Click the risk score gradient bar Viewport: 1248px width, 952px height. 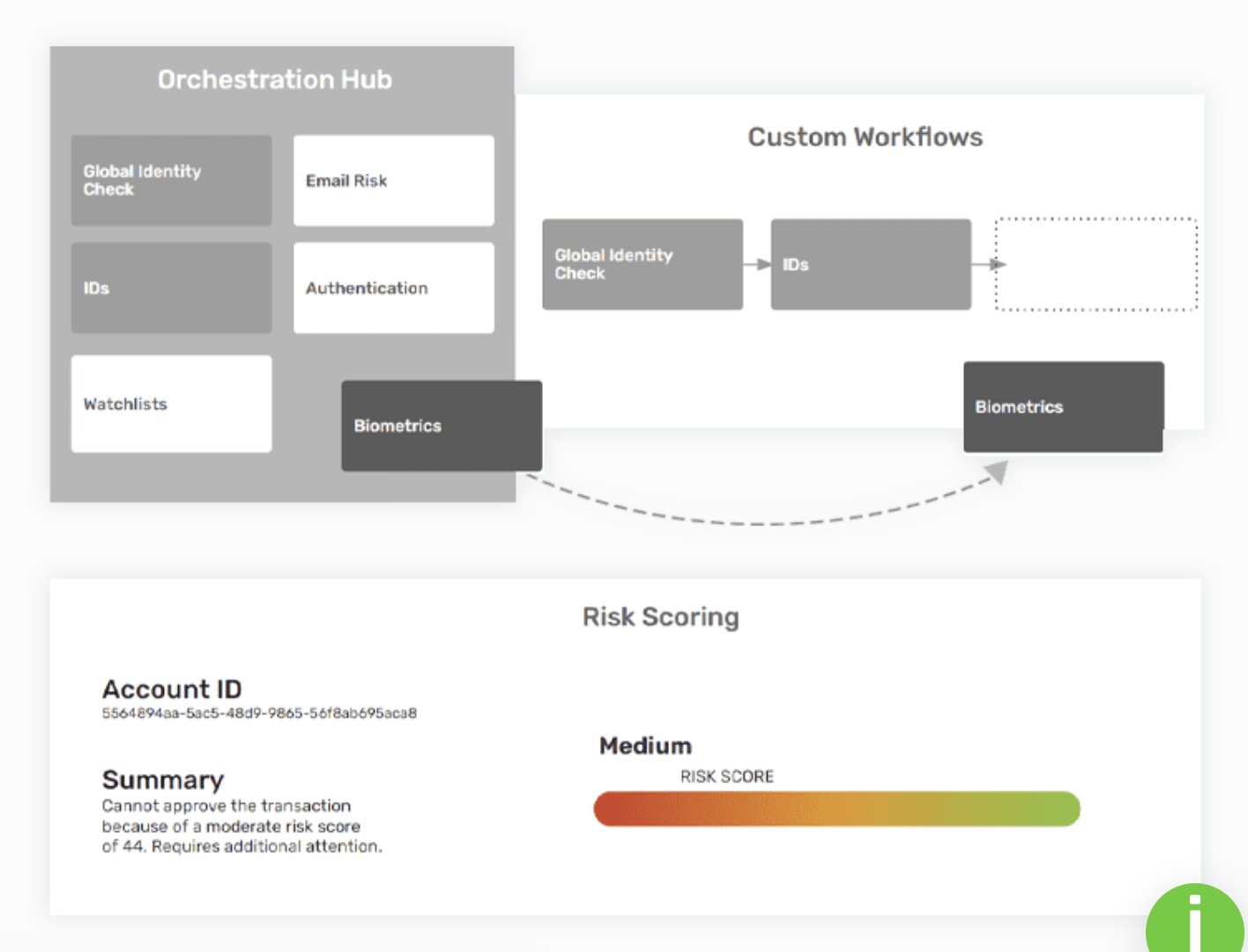click(836, 808)
